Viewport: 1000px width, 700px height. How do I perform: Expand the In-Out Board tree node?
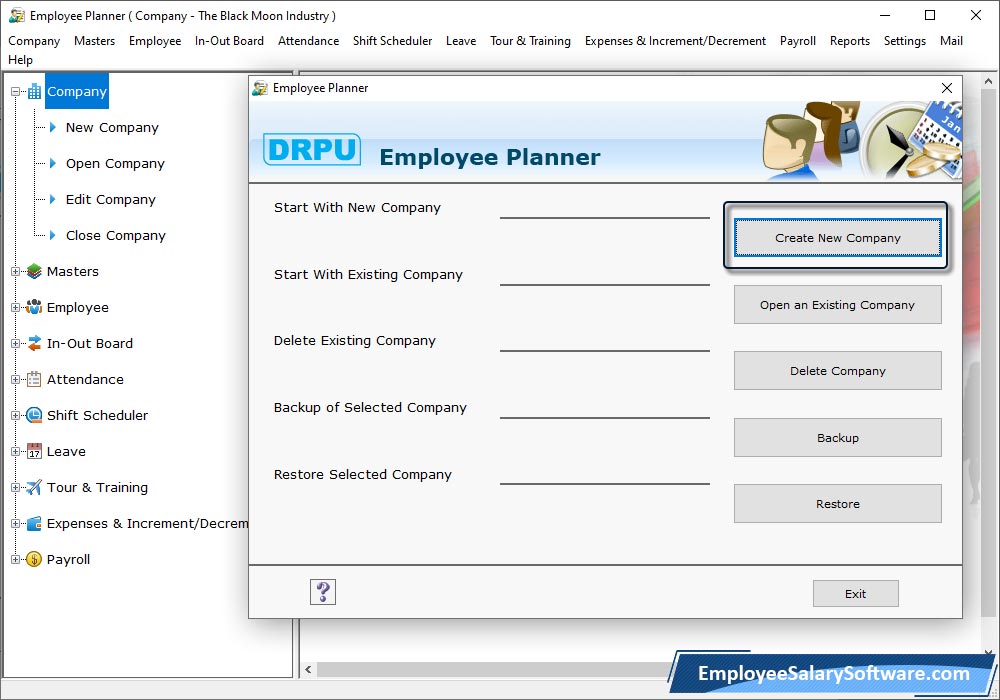pos(15,344)
